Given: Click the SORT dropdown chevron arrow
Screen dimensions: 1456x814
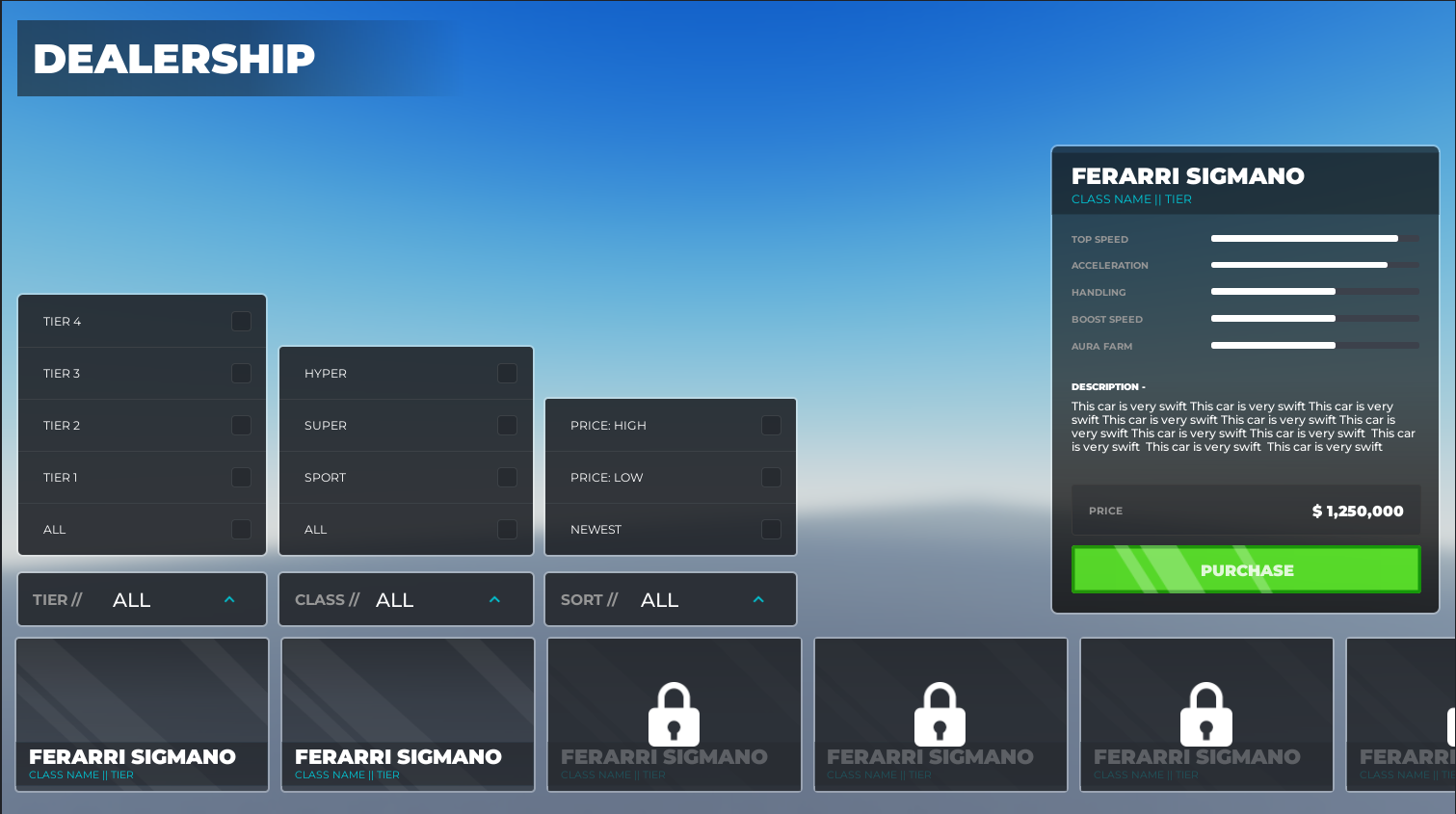Looking at the screenshot, I should (x=758, y=599).
